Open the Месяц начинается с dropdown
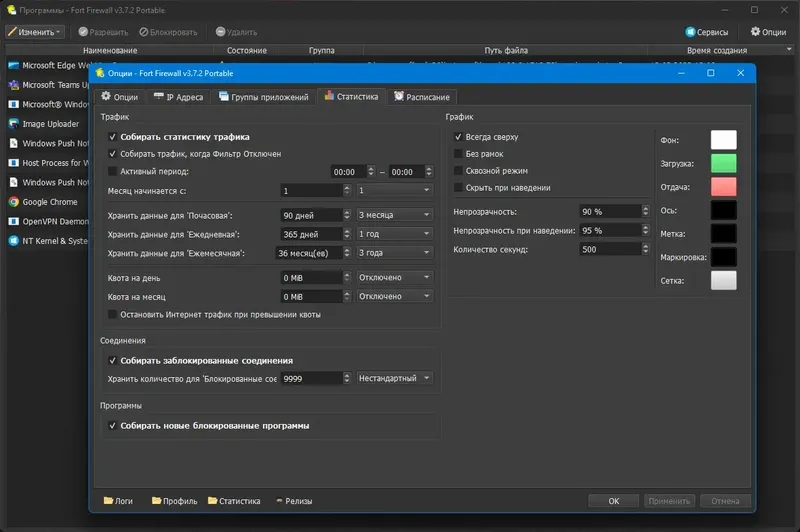 click(395, 190)
